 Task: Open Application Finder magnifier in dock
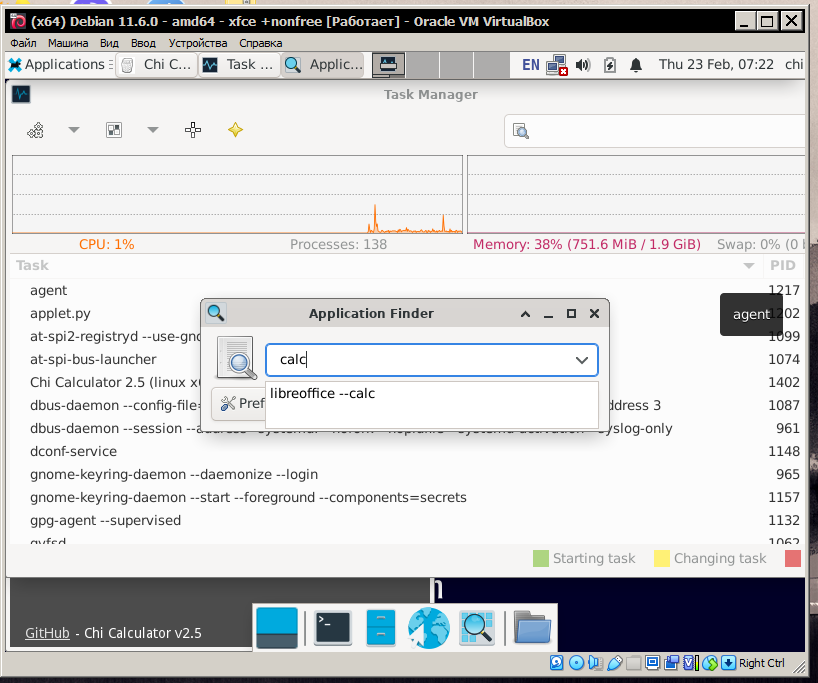point(477,628)
